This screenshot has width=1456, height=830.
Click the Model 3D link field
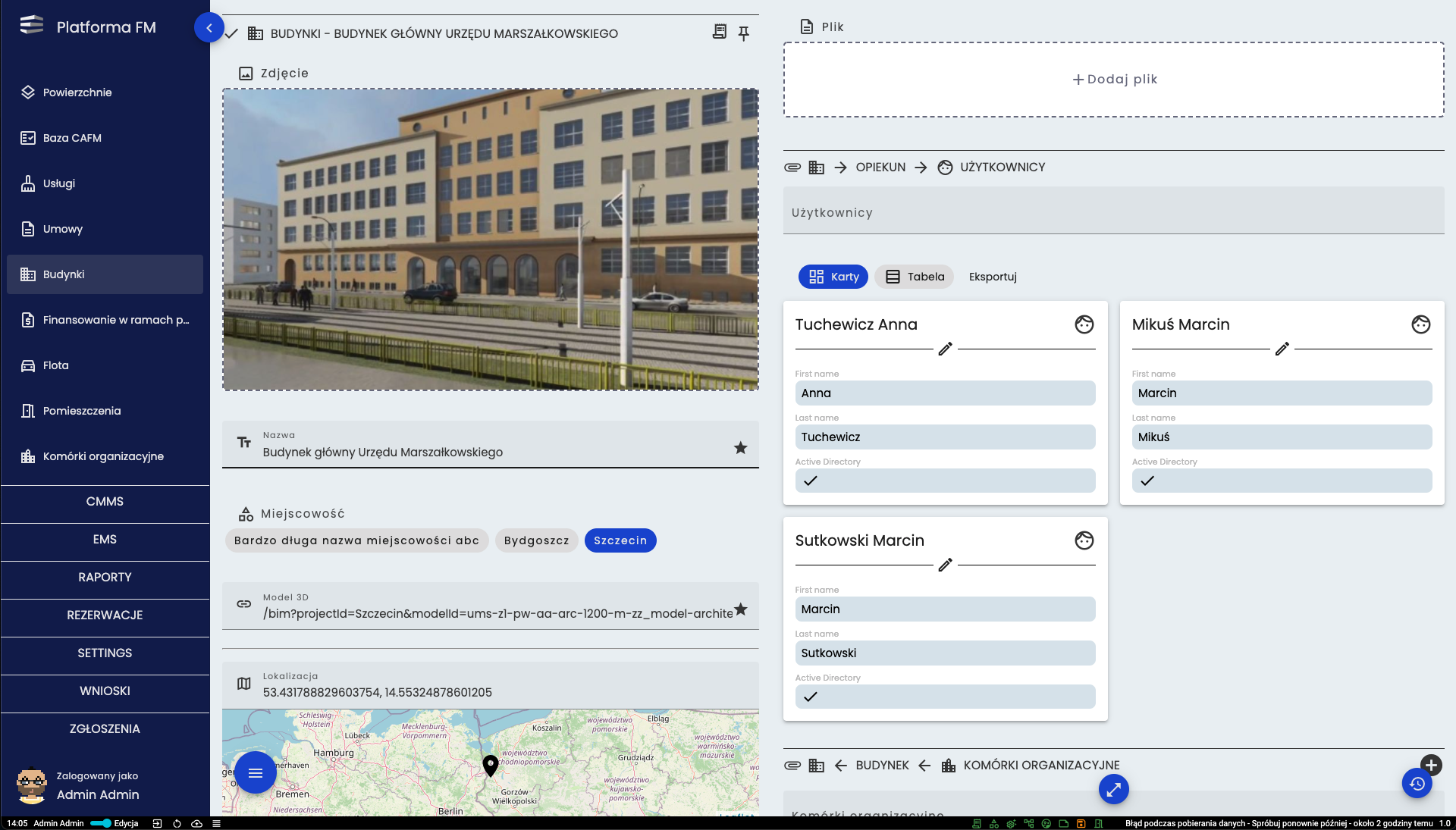[491, 606]
